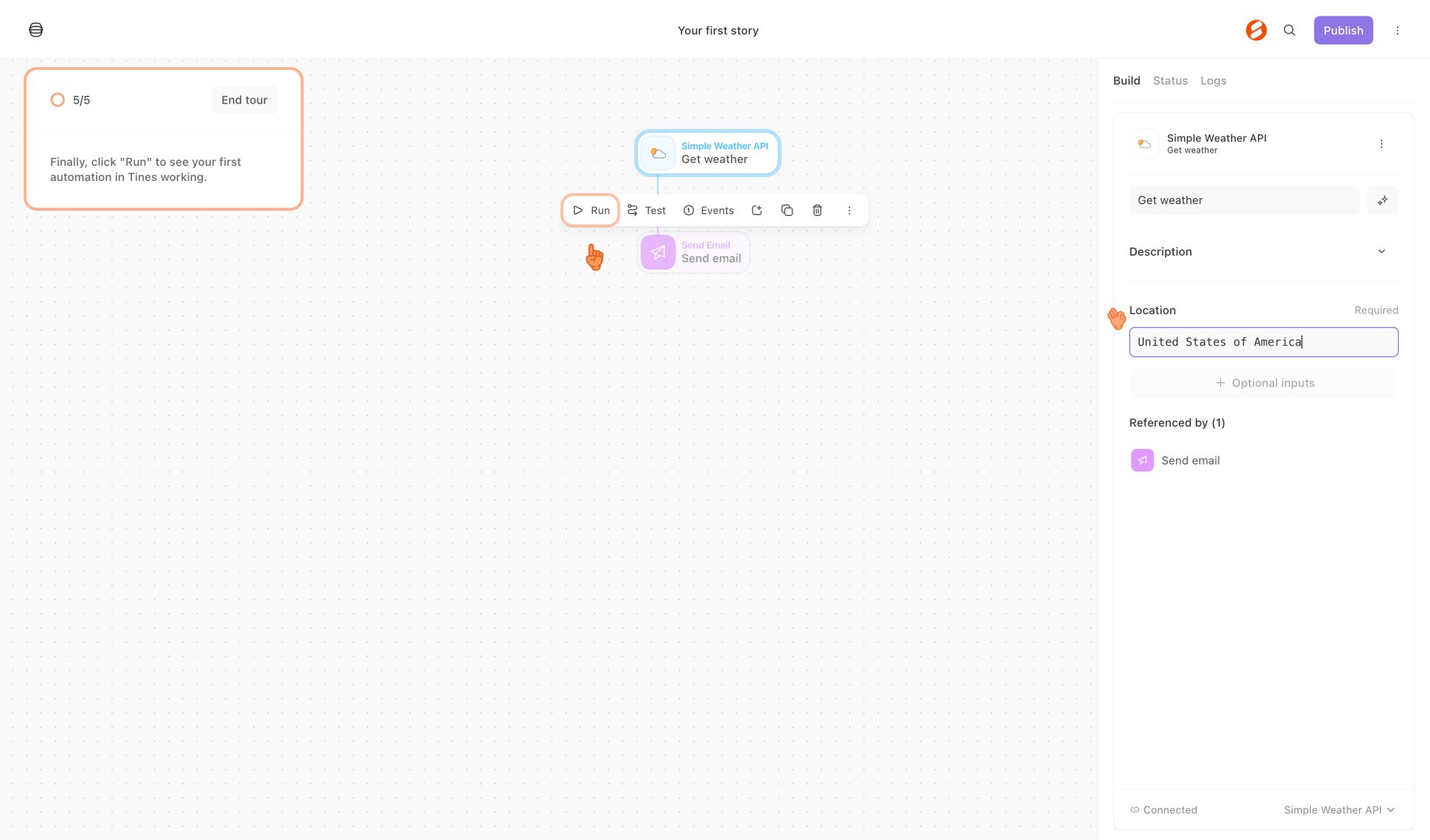Duplicate the Get weather action via copy icon
The image size is (1430, 840).
click(786, 210)
